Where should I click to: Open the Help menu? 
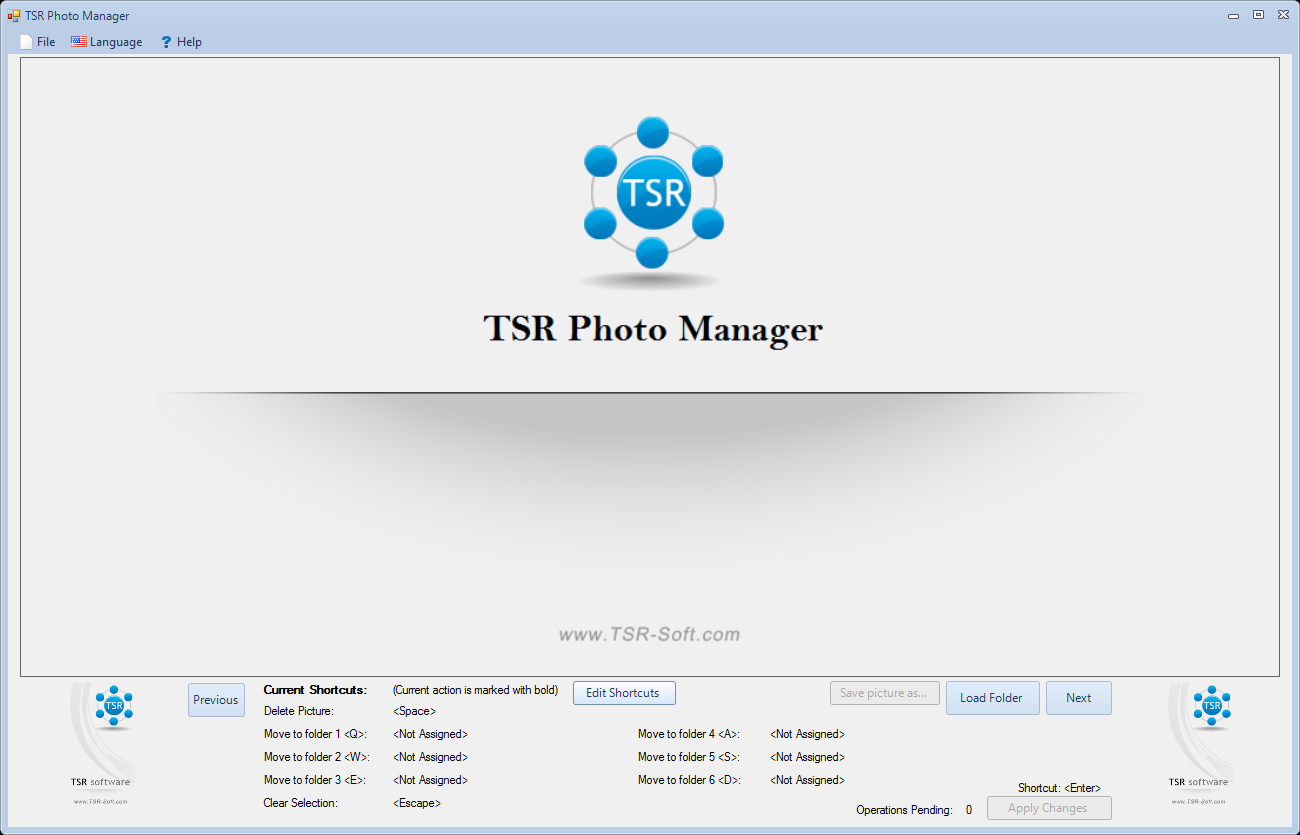click(x=181, y=42)
